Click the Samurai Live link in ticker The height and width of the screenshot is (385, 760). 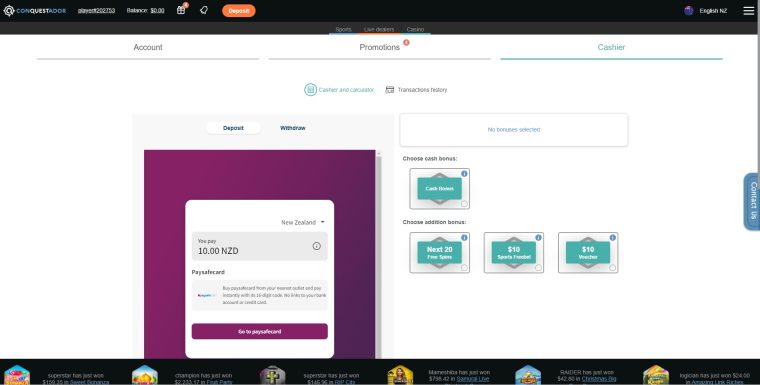473,379
